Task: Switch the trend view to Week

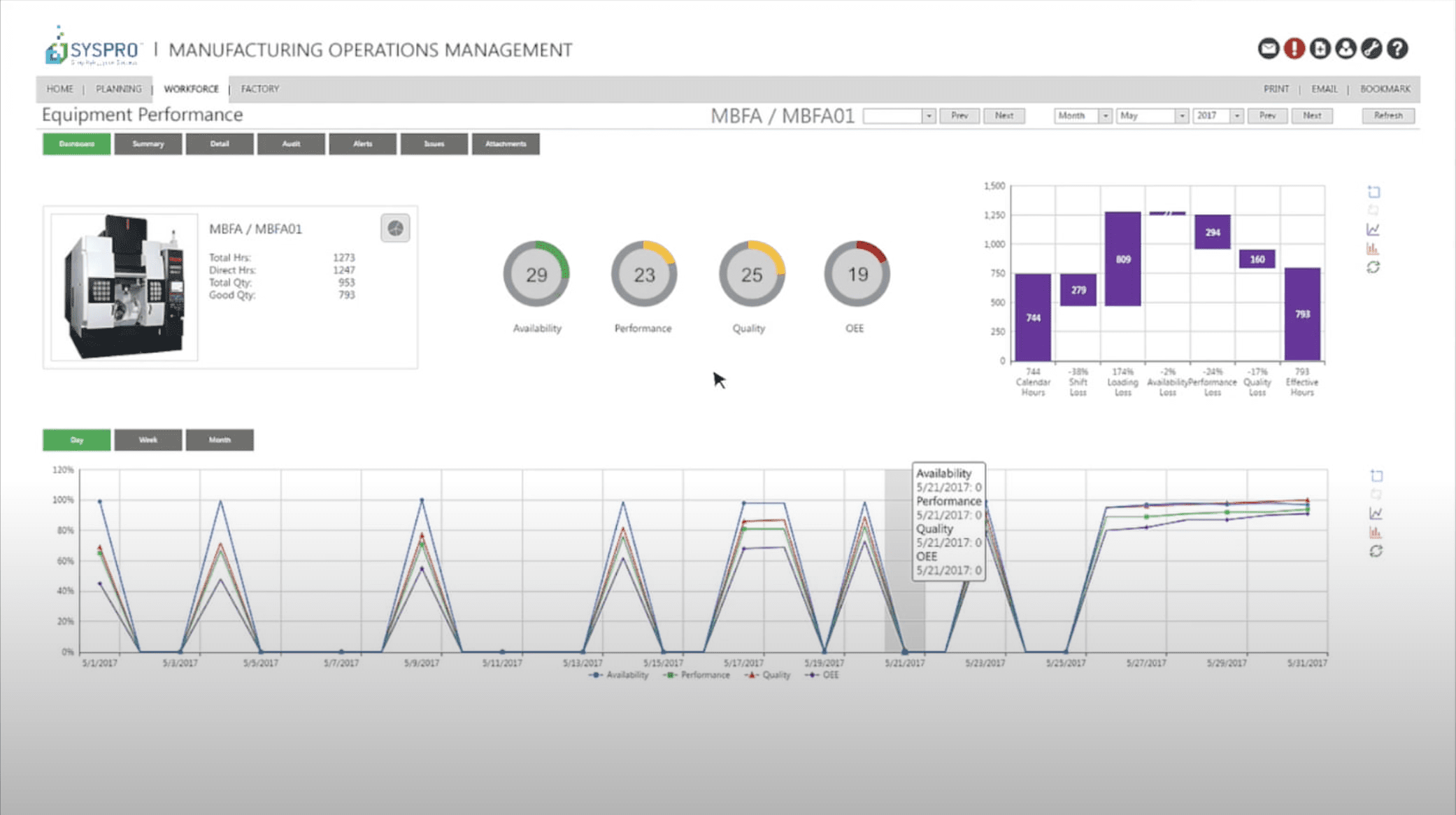Action: [148, 440]
